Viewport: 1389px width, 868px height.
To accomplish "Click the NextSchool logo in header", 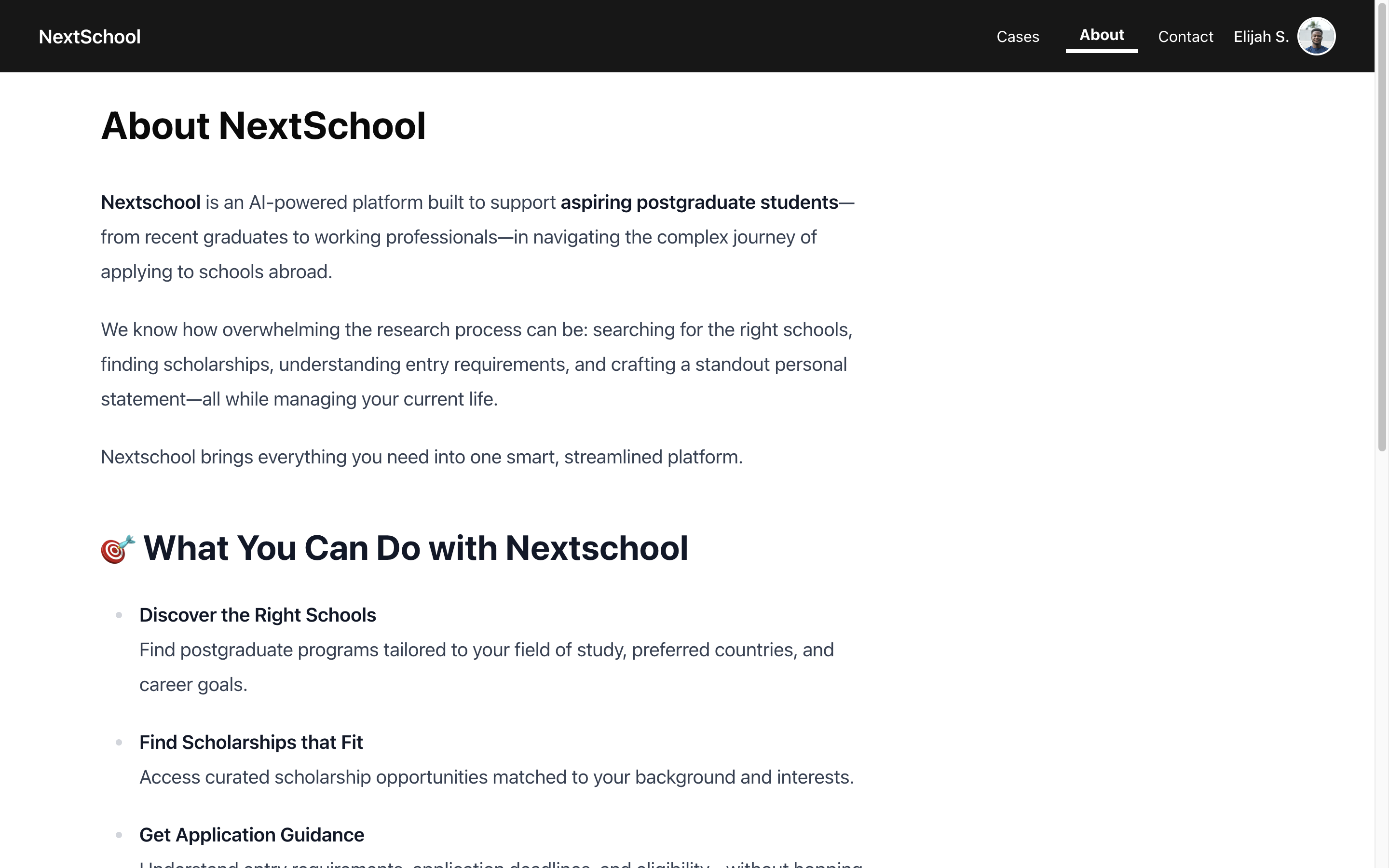I will 90,37.
